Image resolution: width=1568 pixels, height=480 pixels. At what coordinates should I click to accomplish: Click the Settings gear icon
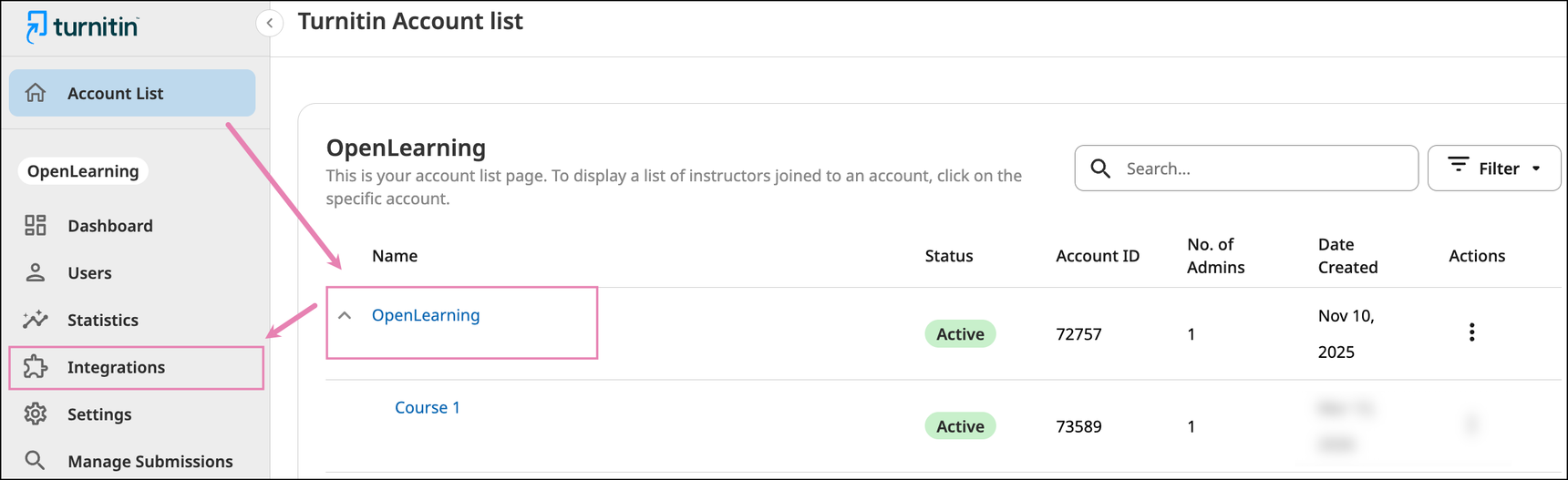pyautogui.click(x=36, y=414)
